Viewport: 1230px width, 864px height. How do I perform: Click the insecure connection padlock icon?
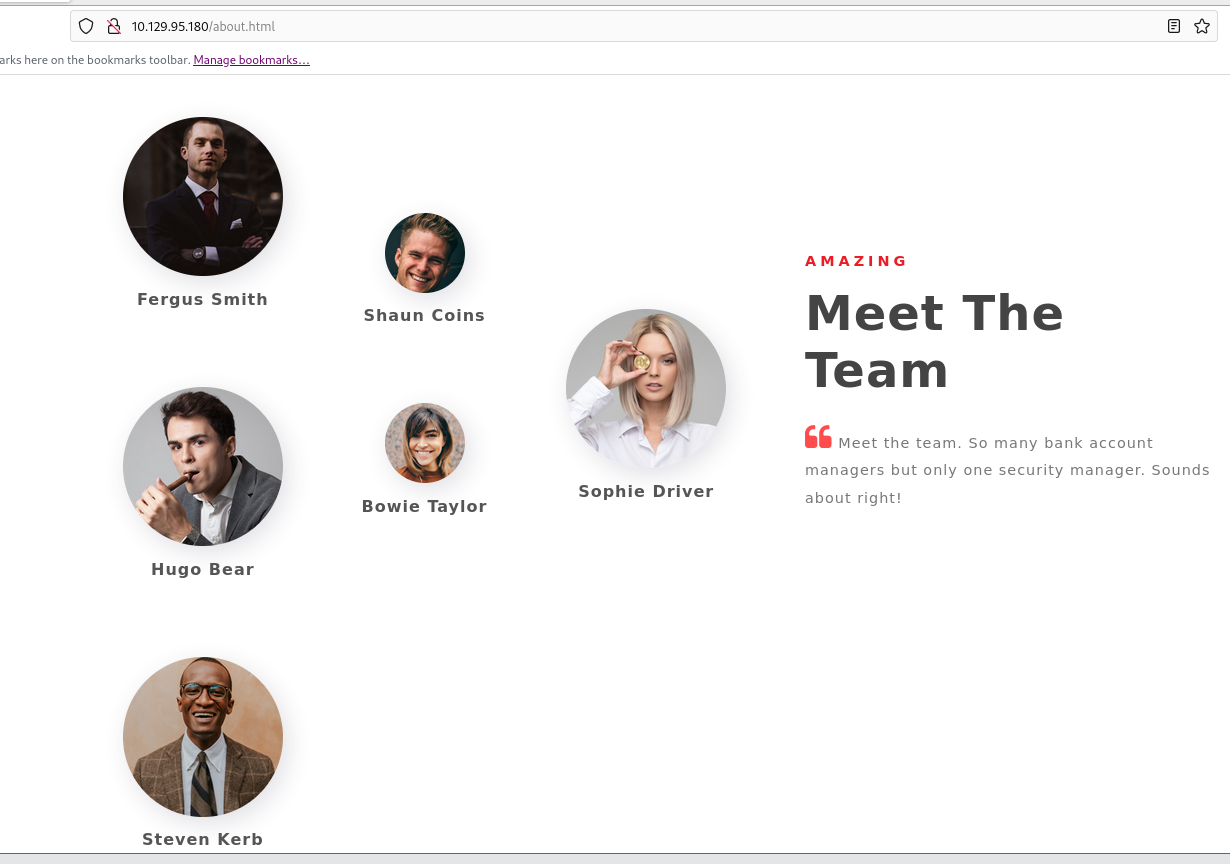click(113, 26)
